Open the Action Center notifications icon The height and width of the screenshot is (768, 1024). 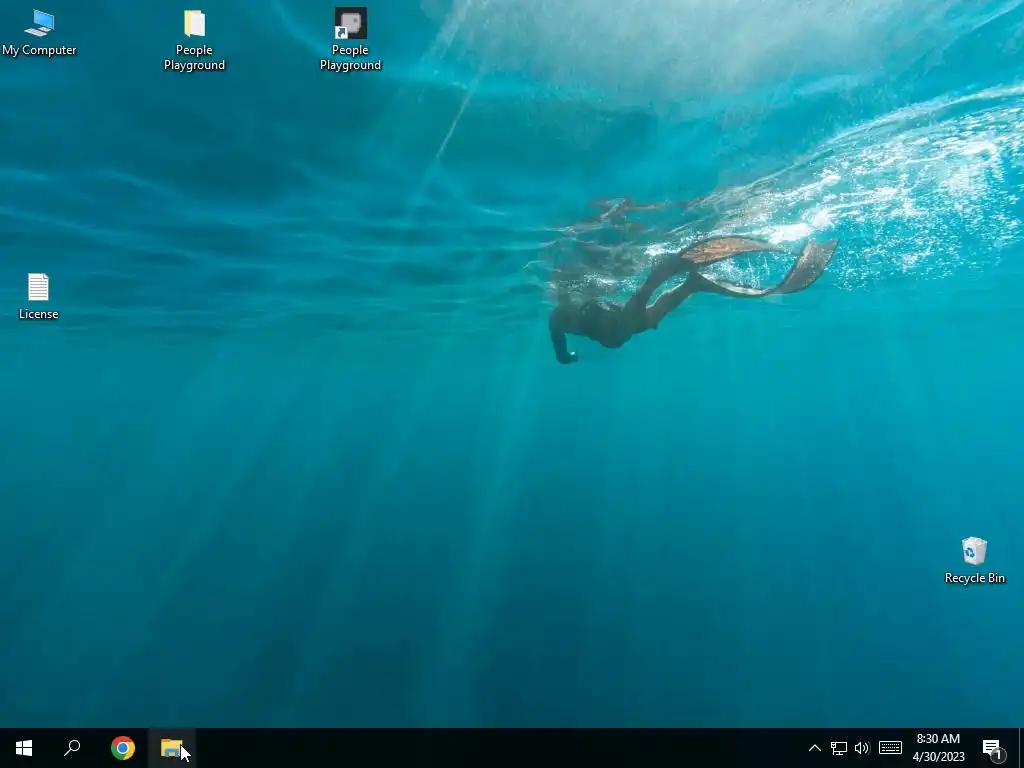click(992, 748)
